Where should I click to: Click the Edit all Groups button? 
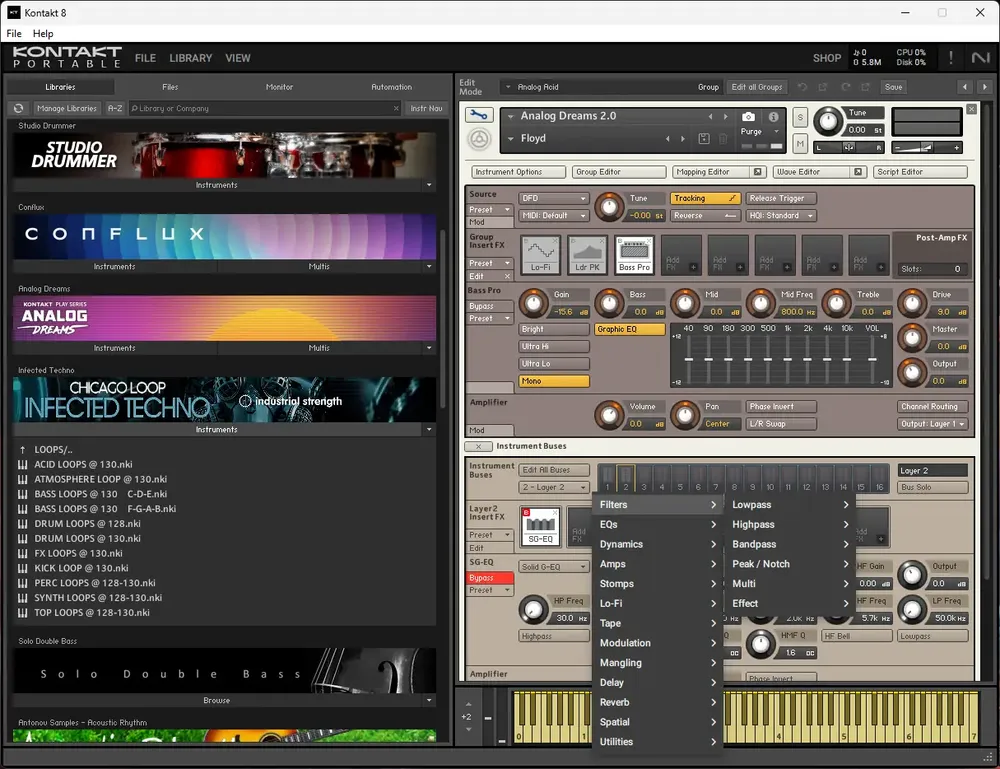click(756, 87)
